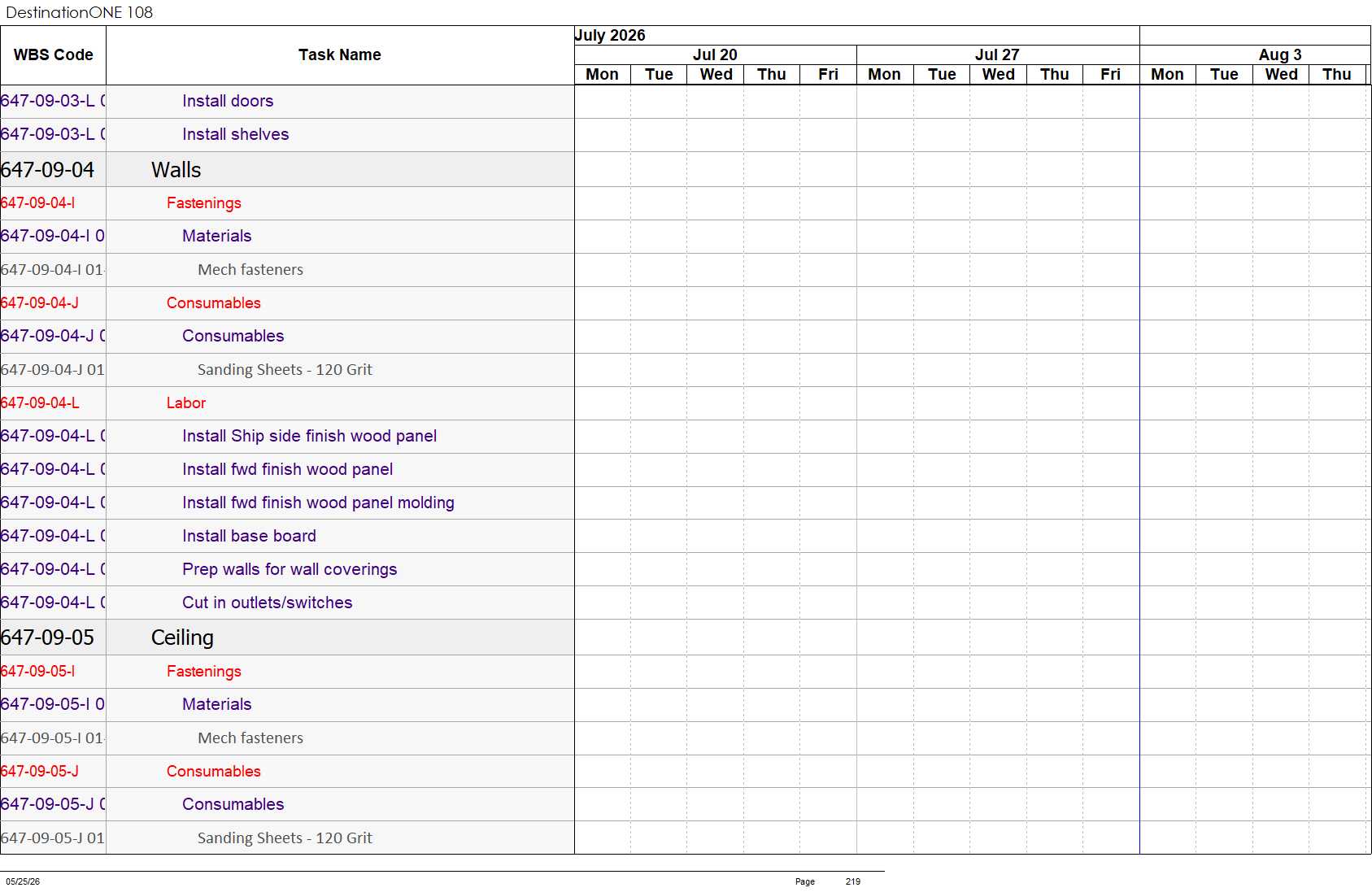Select the Walls summary task

(x=176, y=170)
